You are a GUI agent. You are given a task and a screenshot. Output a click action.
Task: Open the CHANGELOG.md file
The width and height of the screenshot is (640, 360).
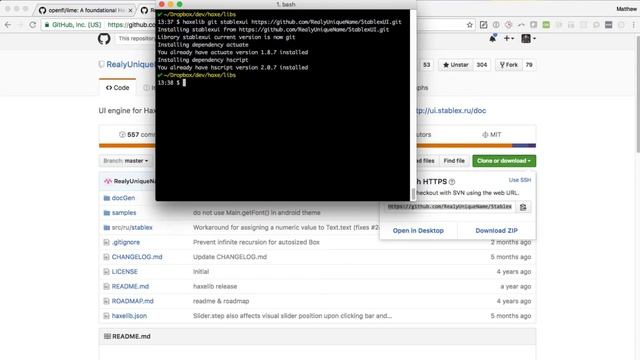click(x=137, y=257)
